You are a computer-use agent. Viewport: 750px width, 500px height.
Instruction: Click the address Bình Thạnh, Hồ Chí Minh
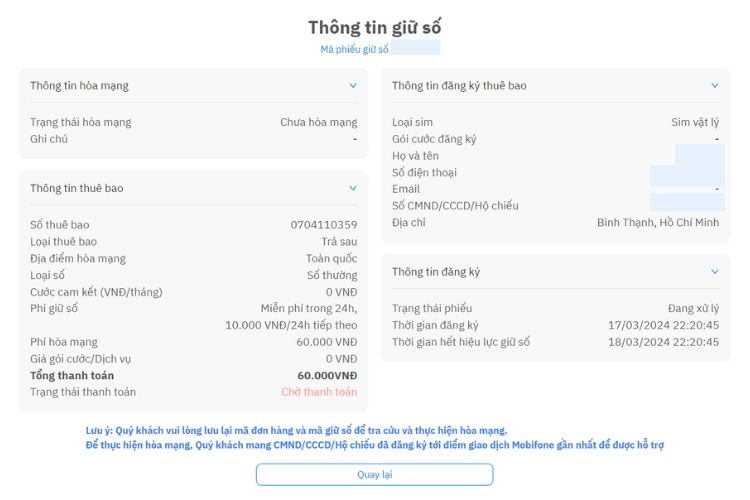(658, 222)
